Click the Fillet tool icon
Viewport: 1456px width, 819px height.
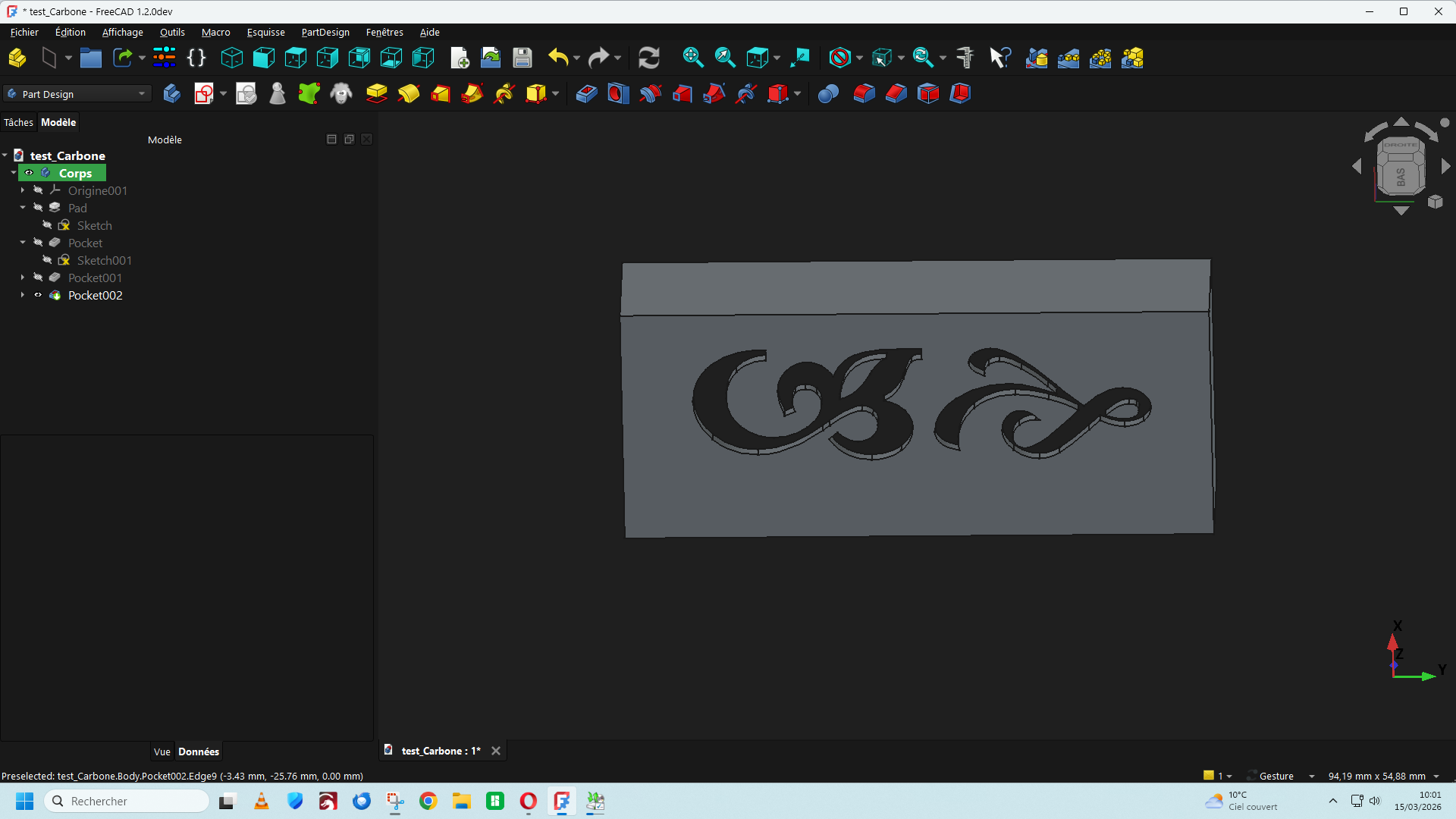click(x=864, y=93)
